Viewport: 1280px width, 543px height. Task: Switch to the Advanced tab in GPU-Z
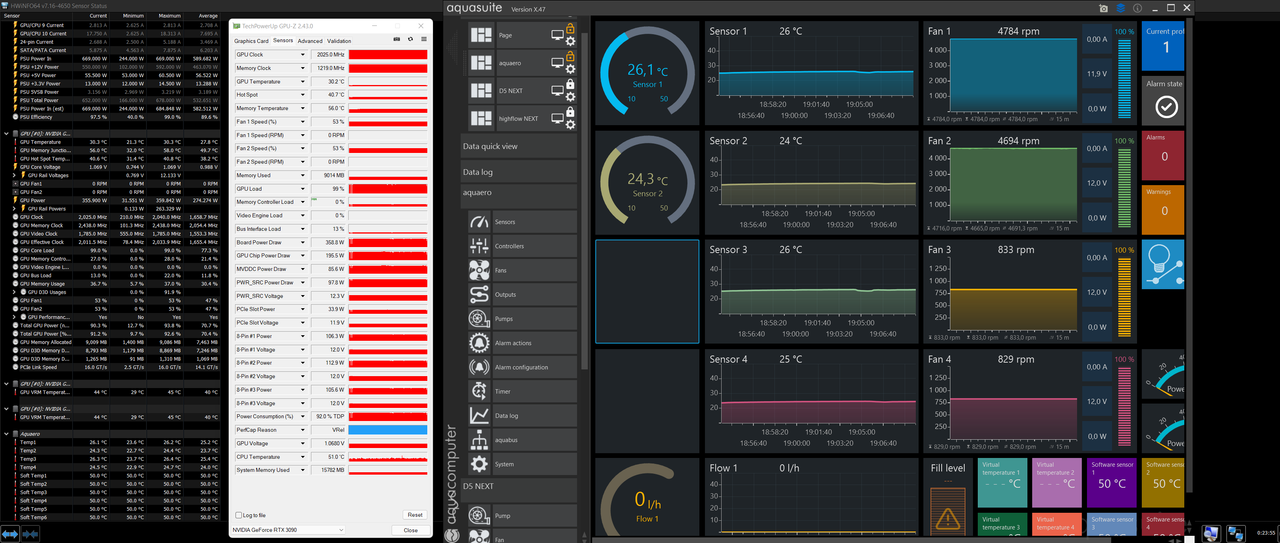pyautogui.click(x=310, y=41)
